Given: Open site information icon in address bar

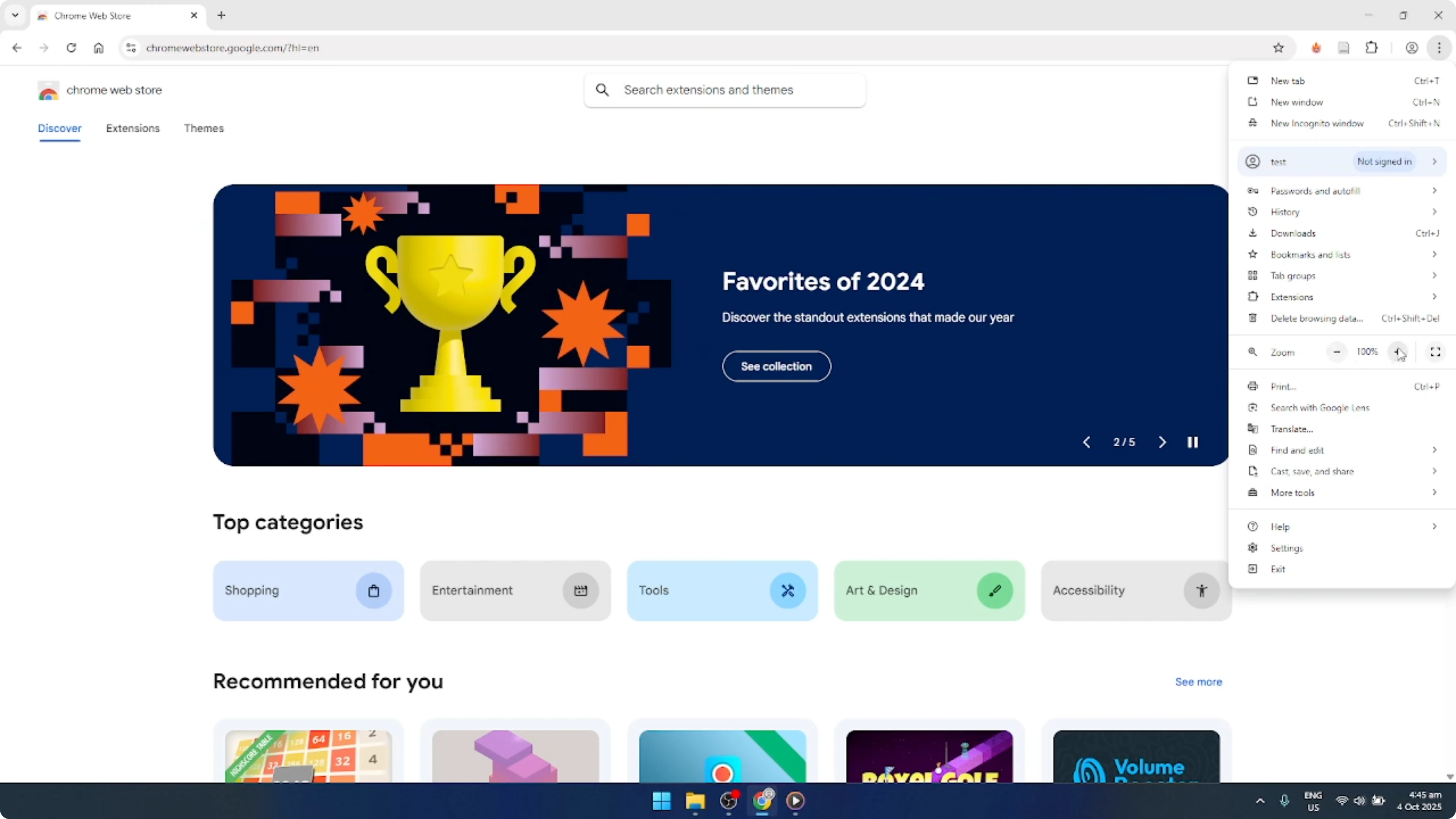Looking at the screenshot, I should tap(131, 48).
